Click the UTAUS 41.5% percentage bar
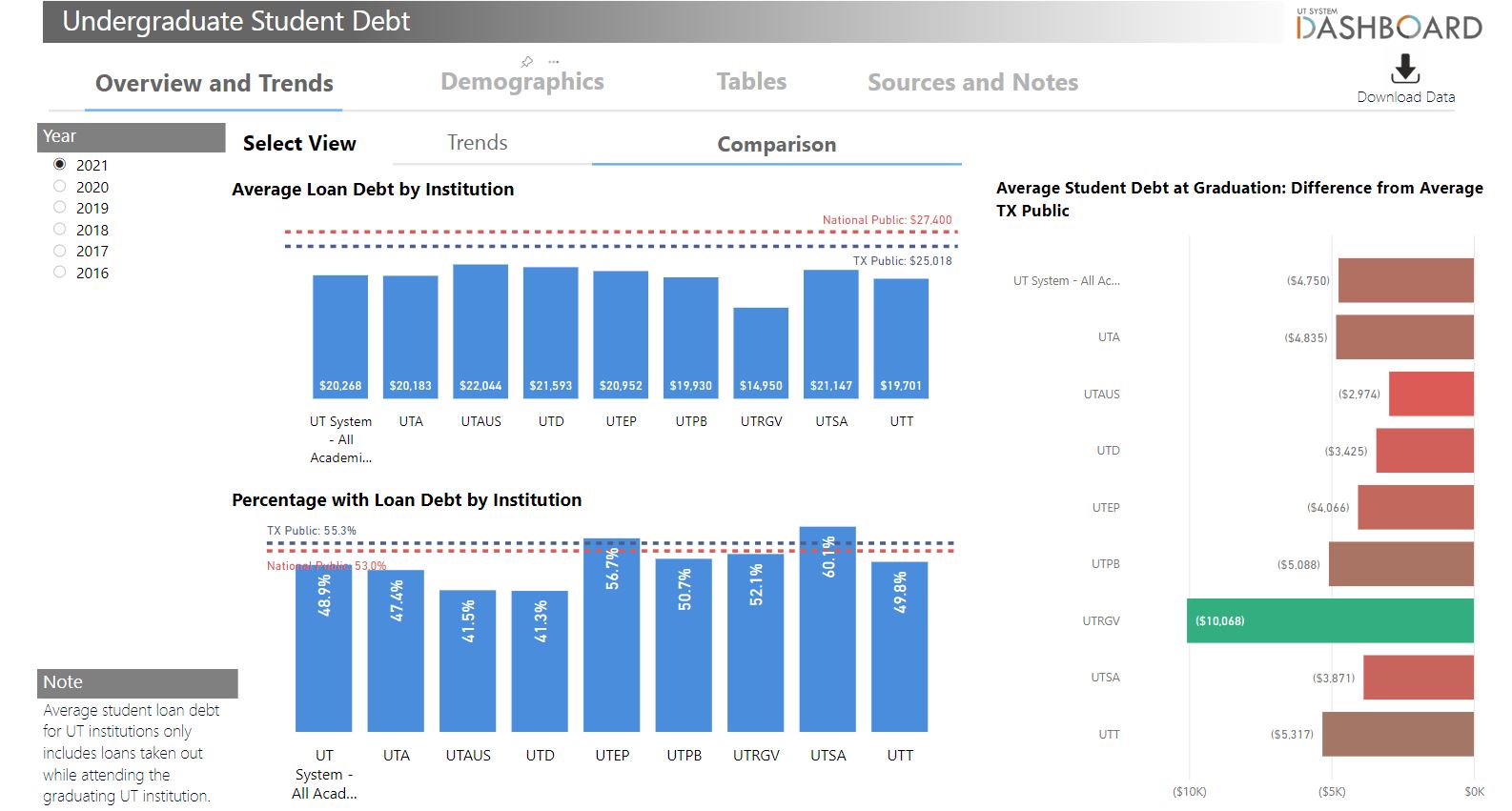 (x=468, y=661)
